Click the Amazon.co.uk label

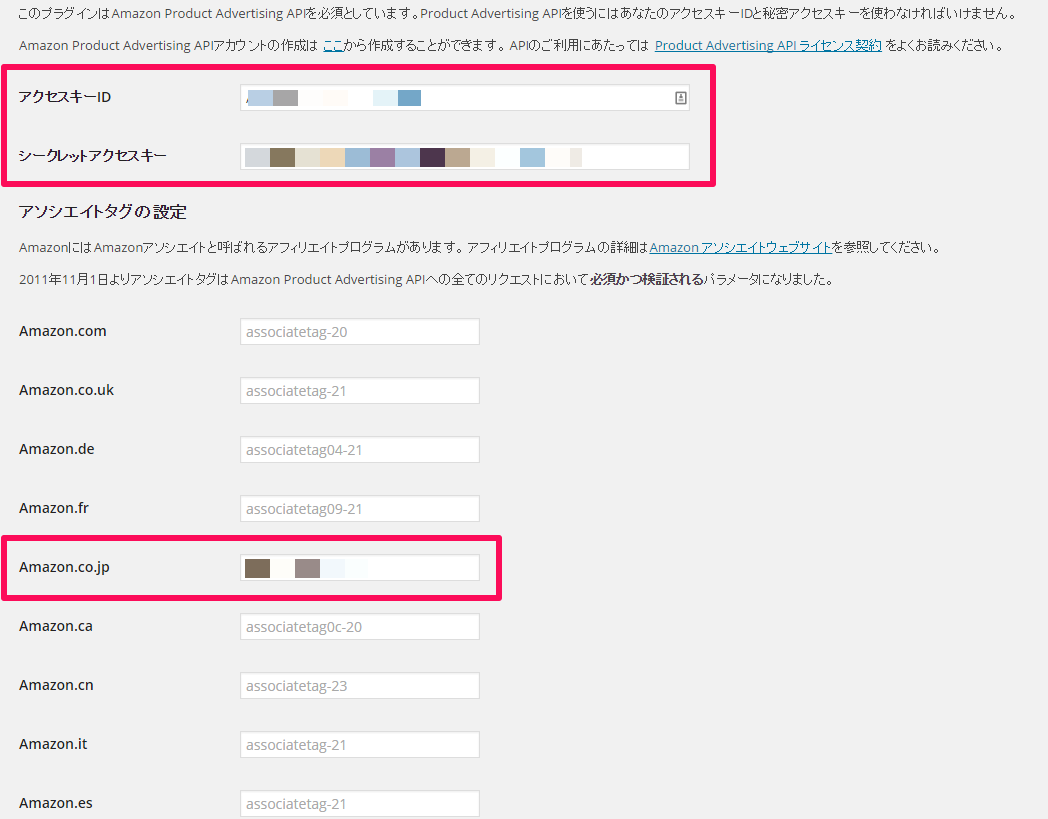66,390
